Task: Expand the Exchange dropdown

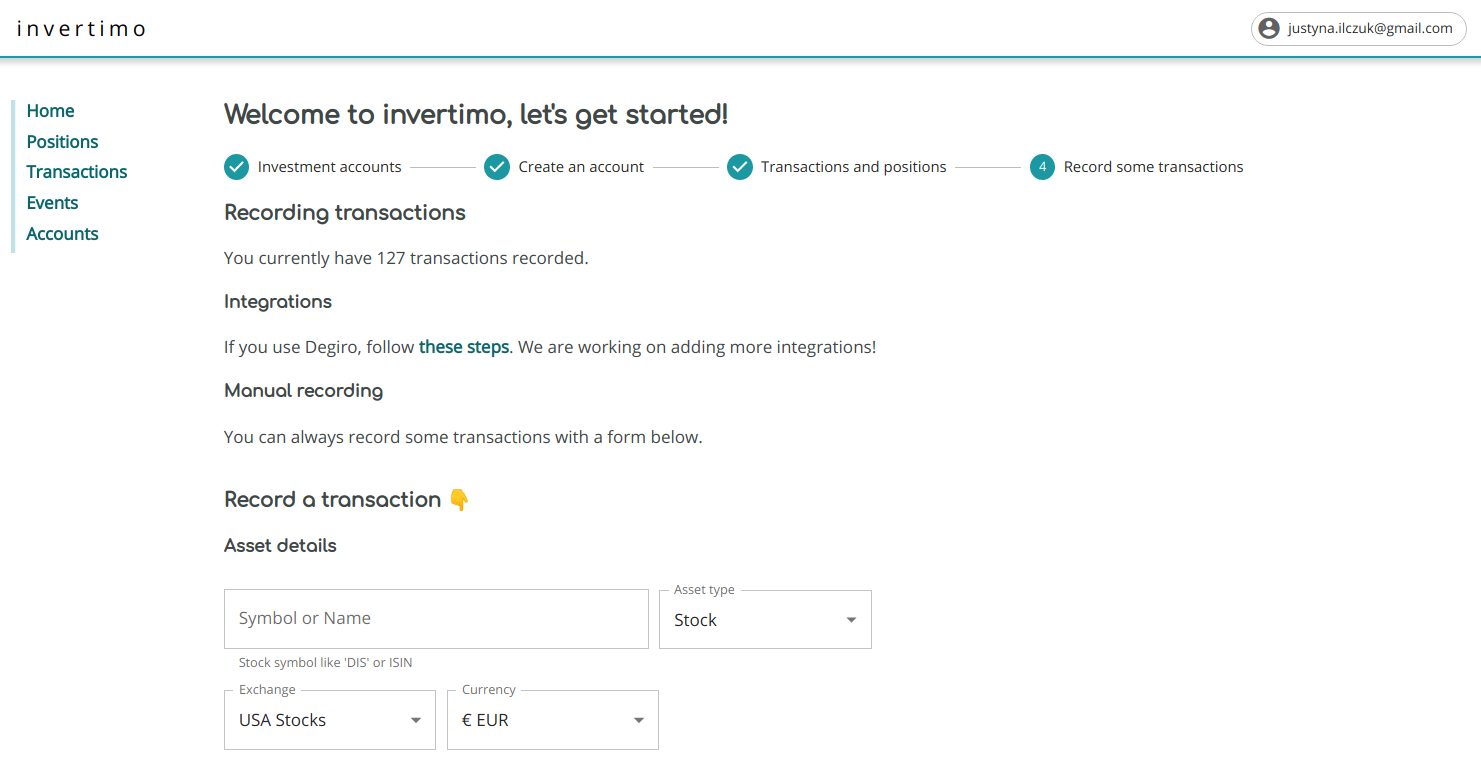Action: click(x=330, y=720)
